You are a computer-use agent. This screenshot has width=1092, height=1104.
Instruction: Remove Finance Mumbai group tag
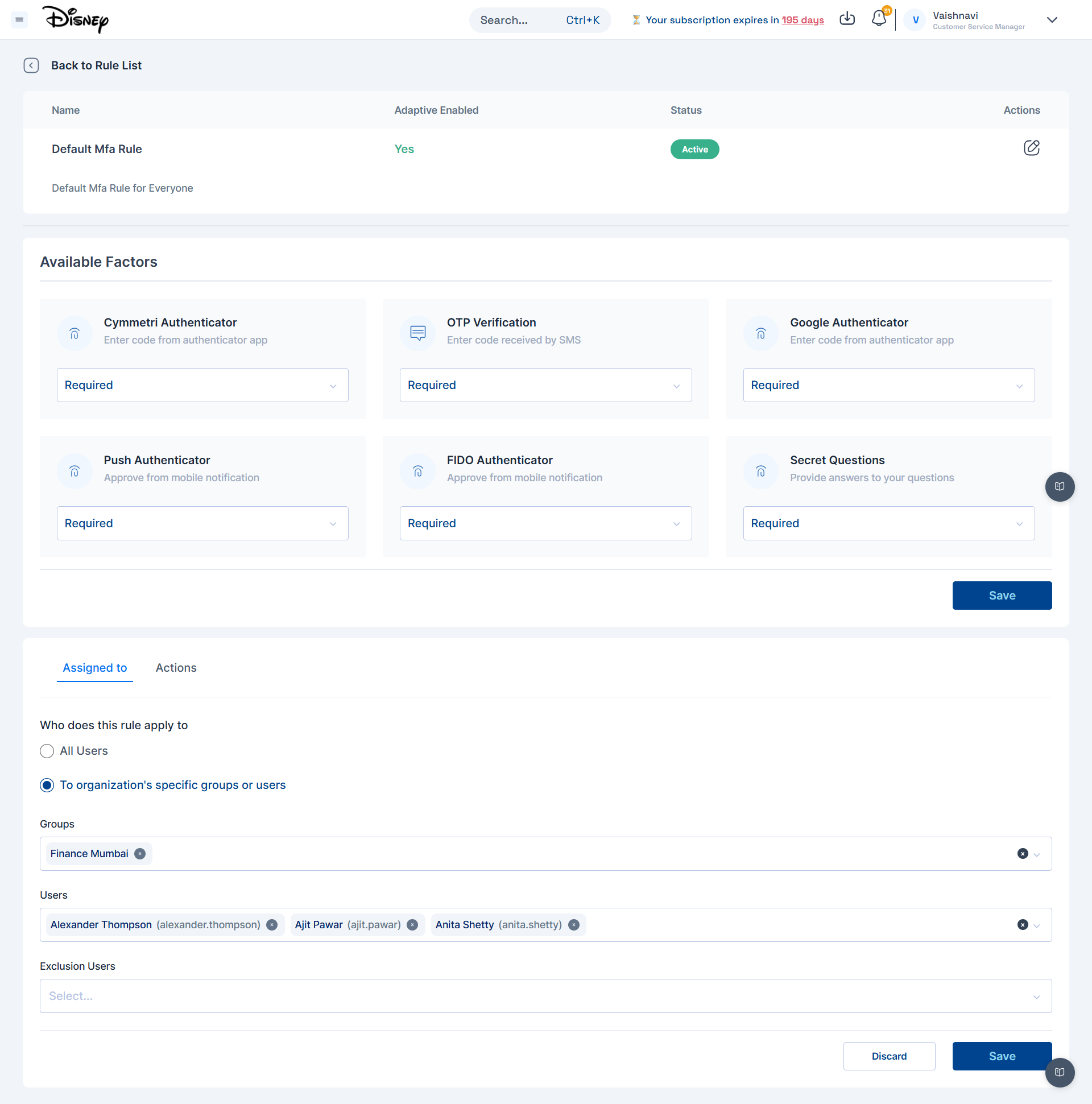point(140,854)
